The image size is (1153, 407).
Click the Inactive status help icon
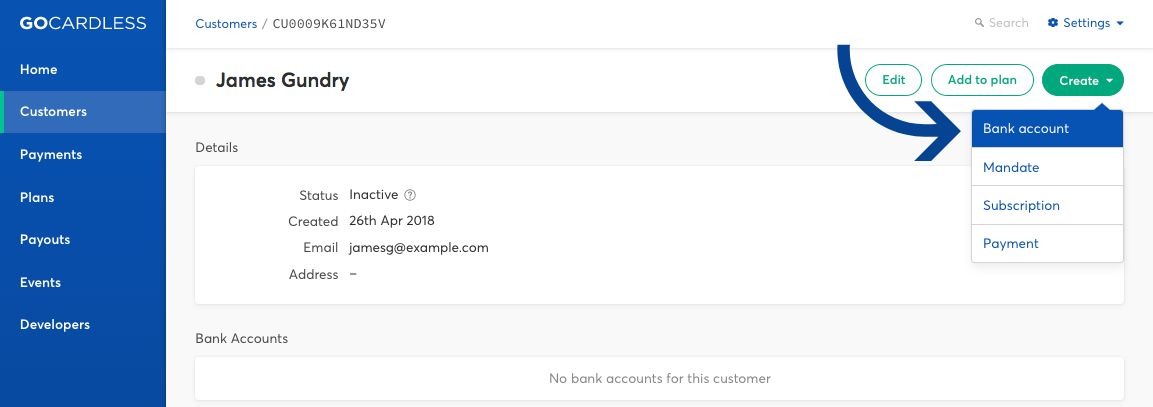[410, 195]
